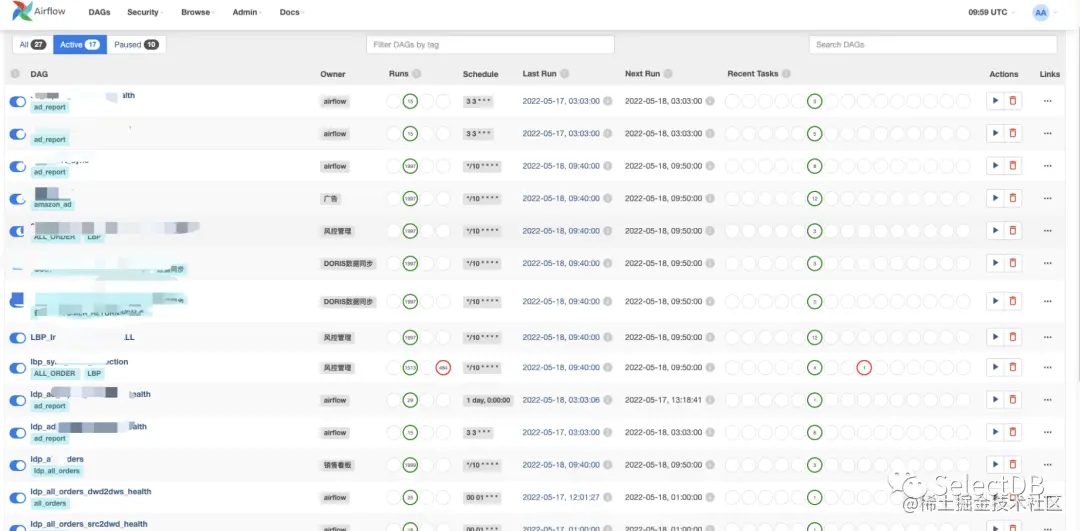Toggle the LBP_Ir DAG off
The width and height of the screenshot is (1080, 531).
(17, 337)
